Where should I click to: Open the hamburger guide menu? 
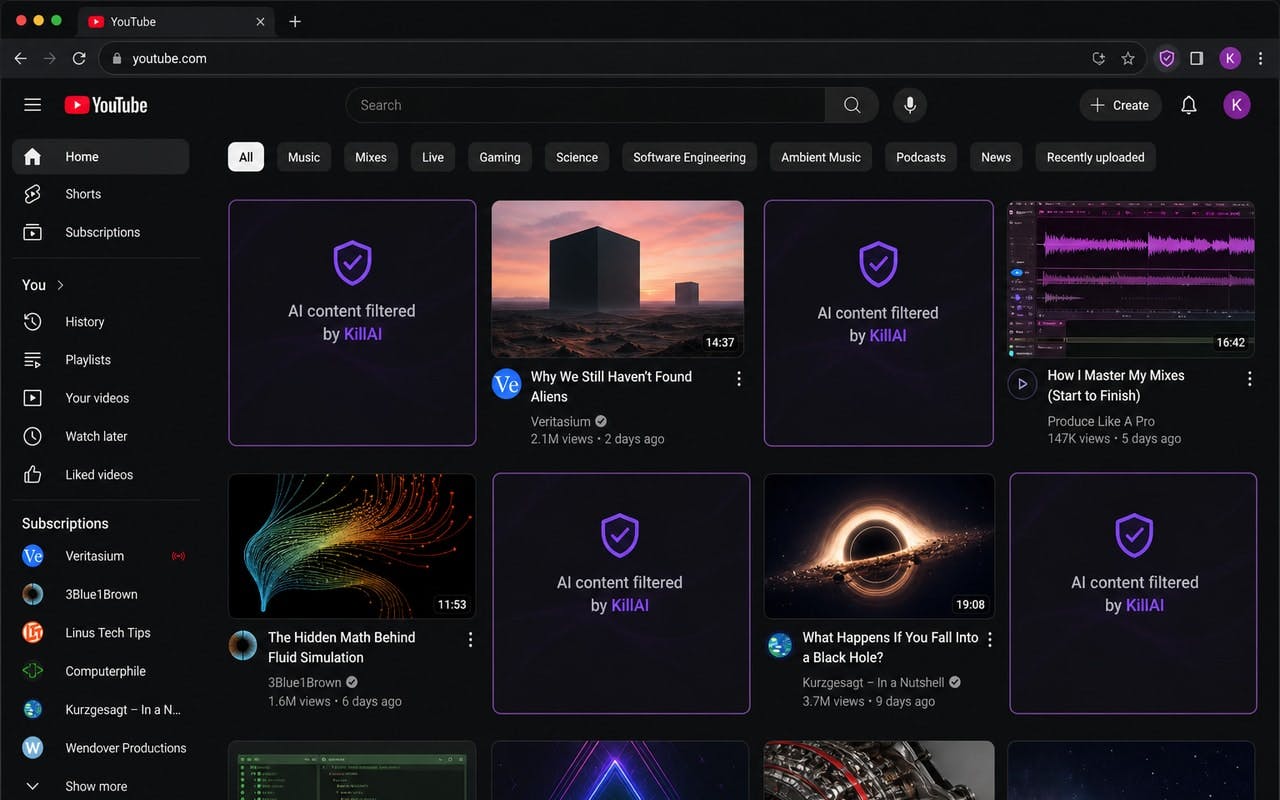(x=32, y=105)
